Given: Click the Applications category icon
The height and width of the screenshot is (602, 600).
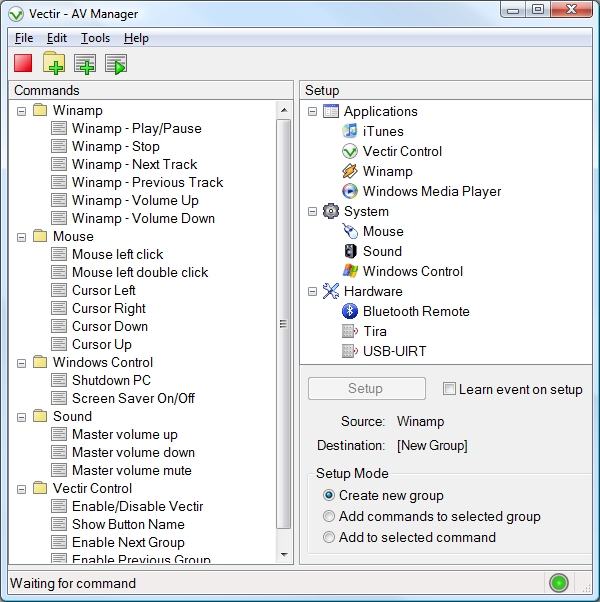Looking at the screenshot, I should 331,111.
